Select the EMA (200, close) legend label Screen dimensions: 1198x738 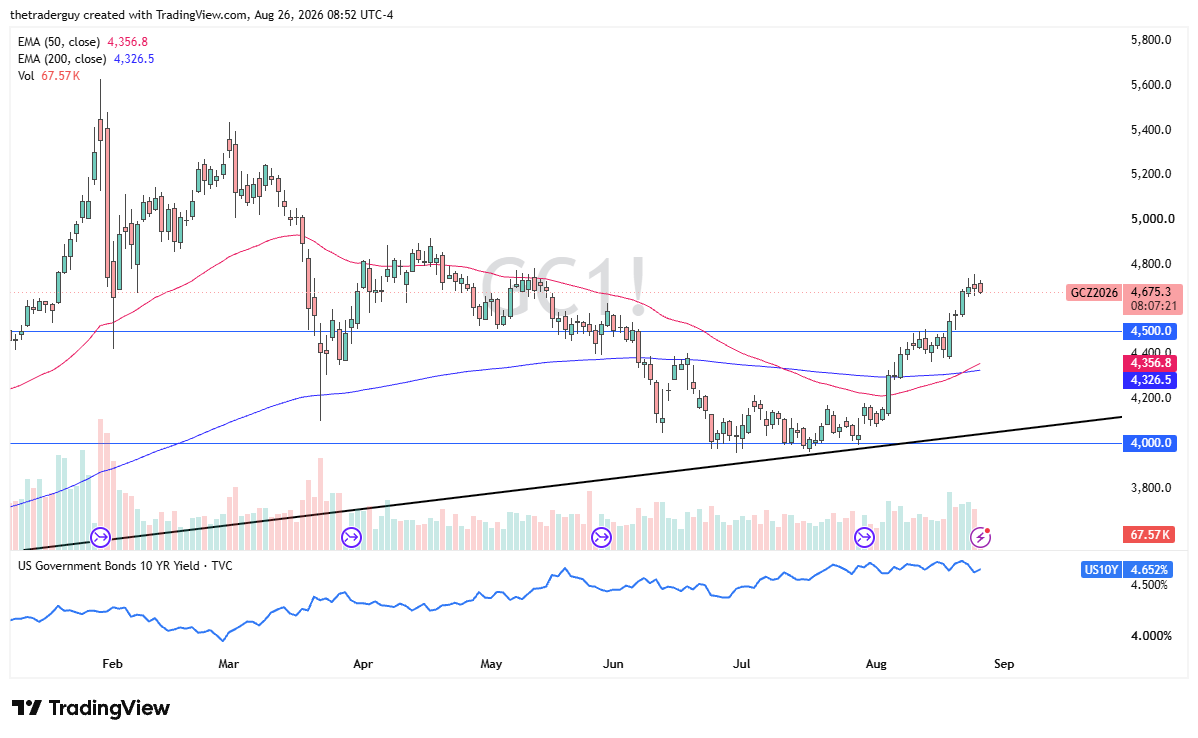(x=62, y=59)
